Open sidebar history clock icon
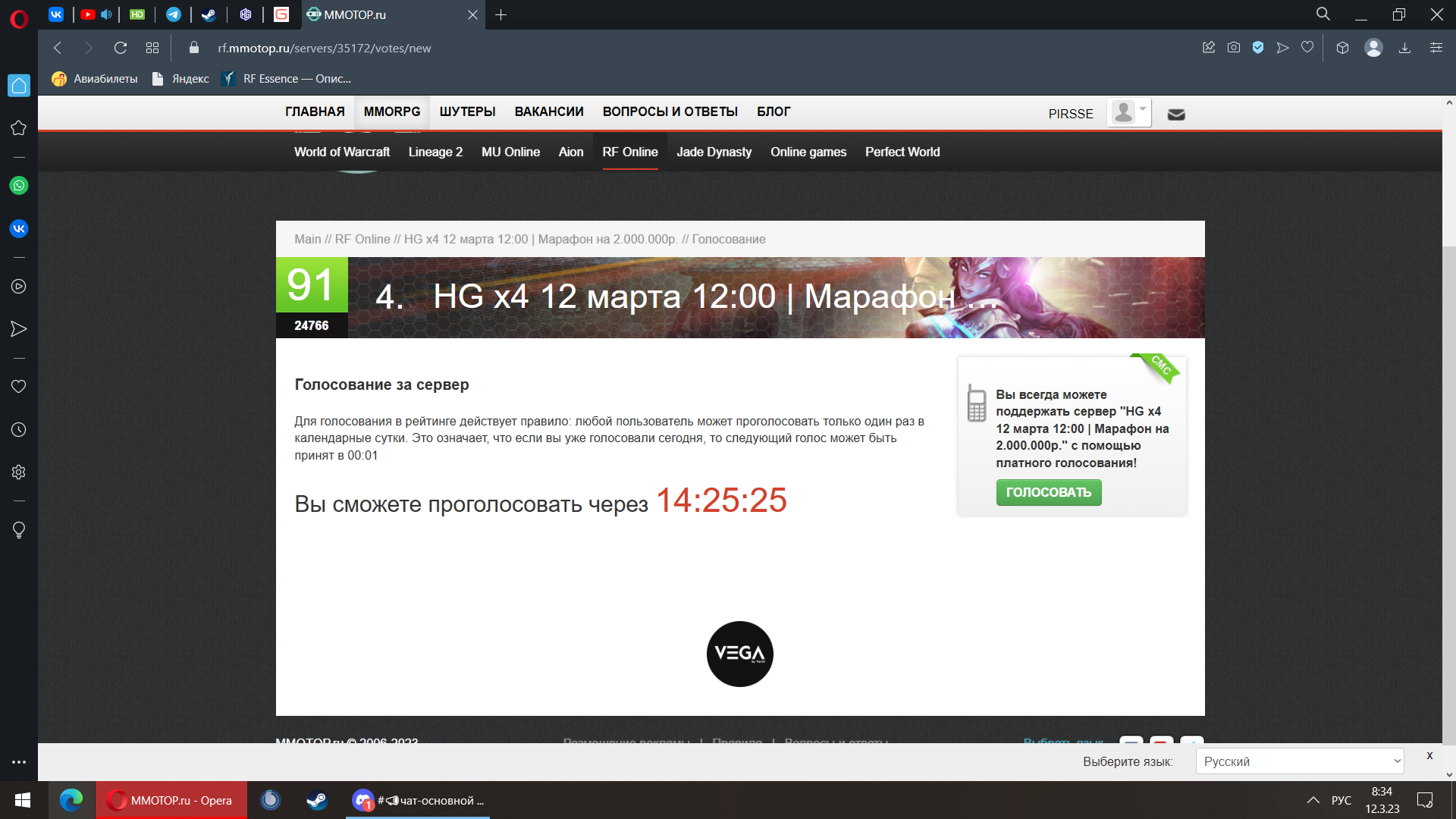The image size is (1456, 819). coord(19,430)
